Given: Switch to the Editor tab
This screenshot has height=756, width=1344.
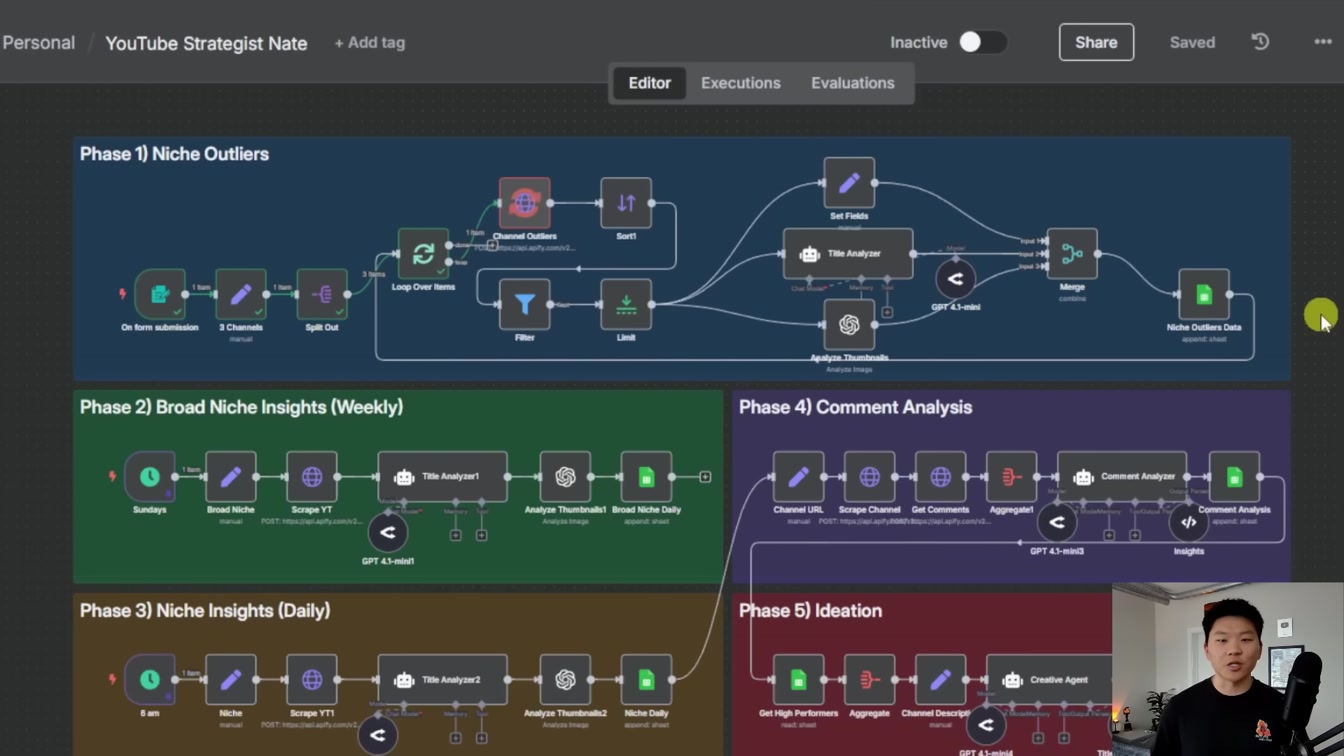Looking at the screenshot, I should point(649,83).
